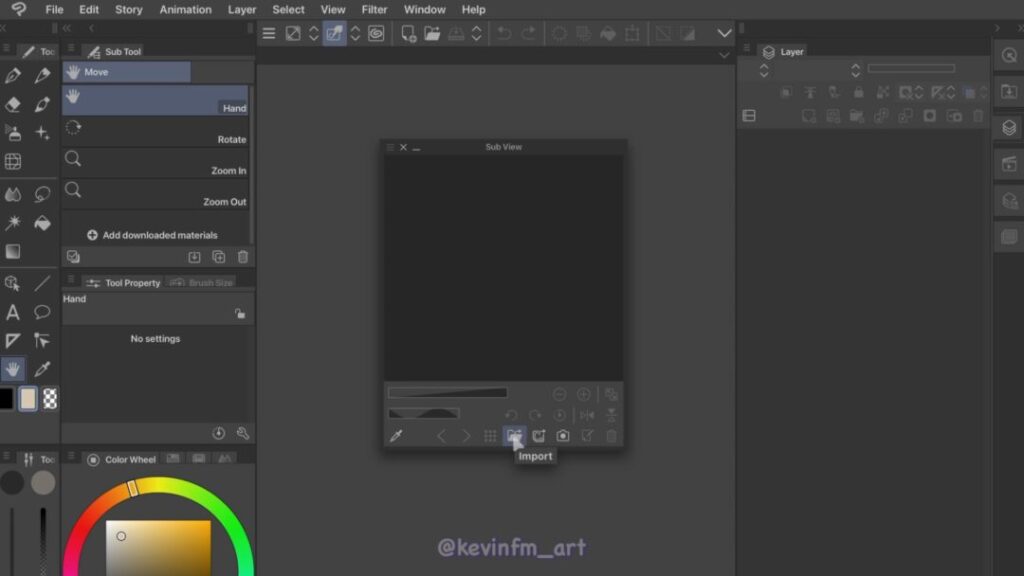This screenshot has width=1024, height=576.
Task: Activate the eyedropper in Sub View
Action: tap(396, 436)
